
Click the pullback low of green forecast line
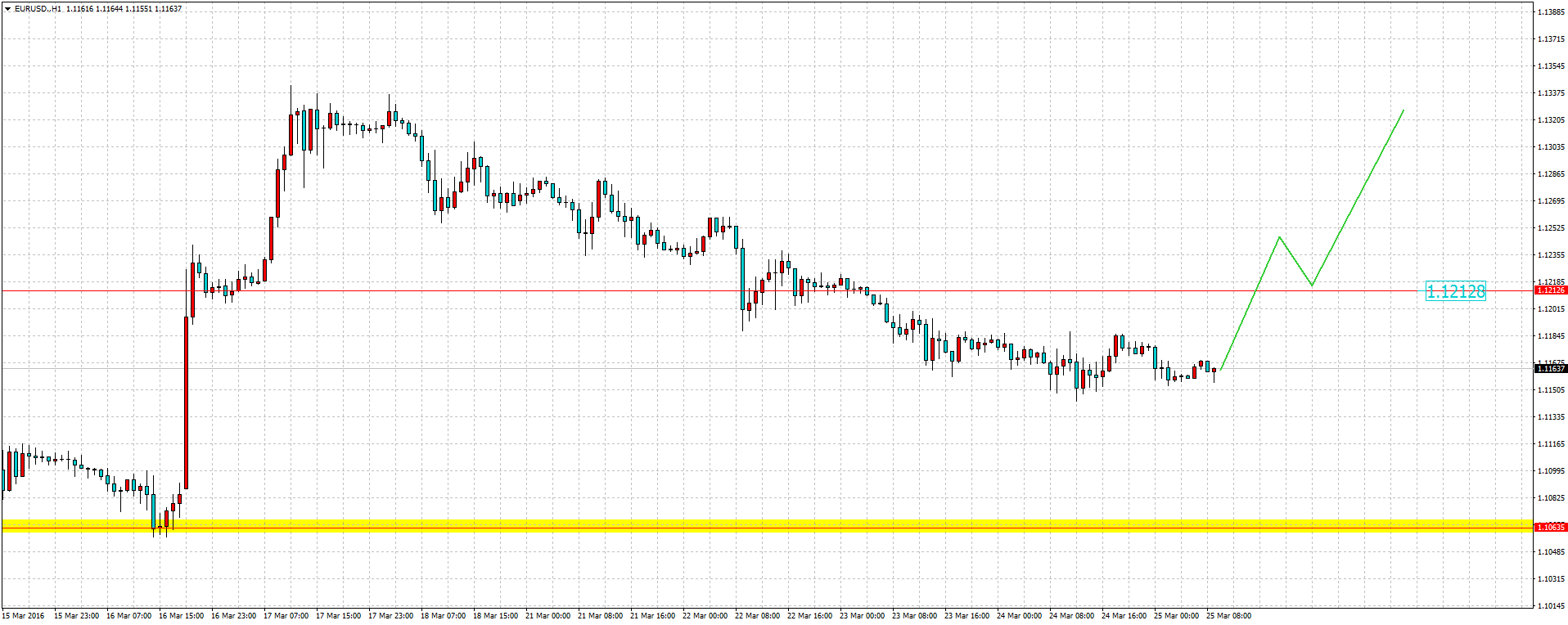(1312, 286)
